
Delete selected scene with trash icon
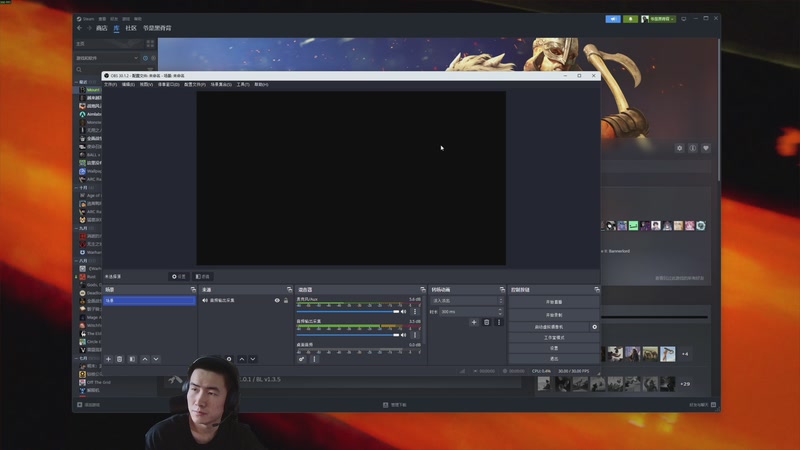(119, 359)
